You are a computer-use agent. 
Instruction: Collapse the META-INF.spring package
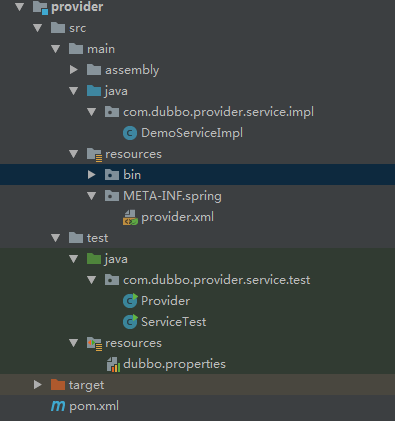[91, 196]
